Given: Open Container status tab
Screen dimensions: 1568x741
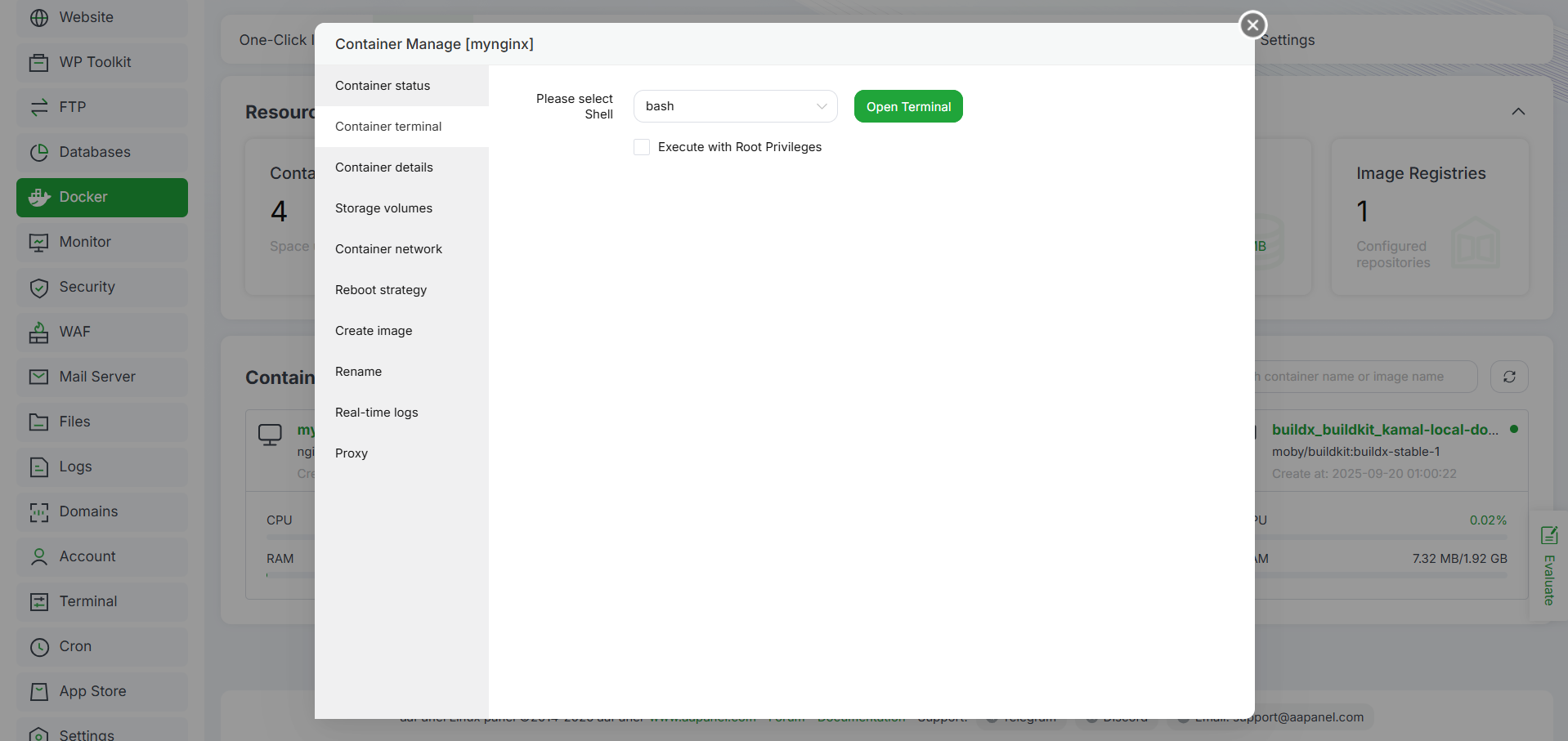Looking at the screenshot, I should (x=401, y=86).
